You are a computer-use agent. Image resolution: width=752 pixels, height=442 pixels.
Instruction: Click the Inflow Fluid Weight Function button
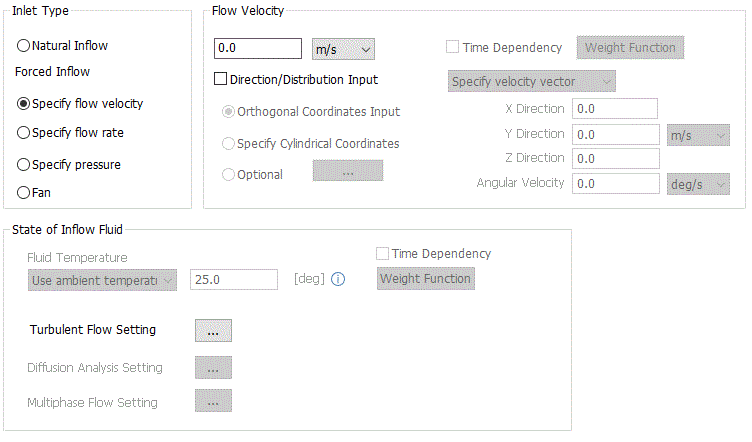(425, 278)
